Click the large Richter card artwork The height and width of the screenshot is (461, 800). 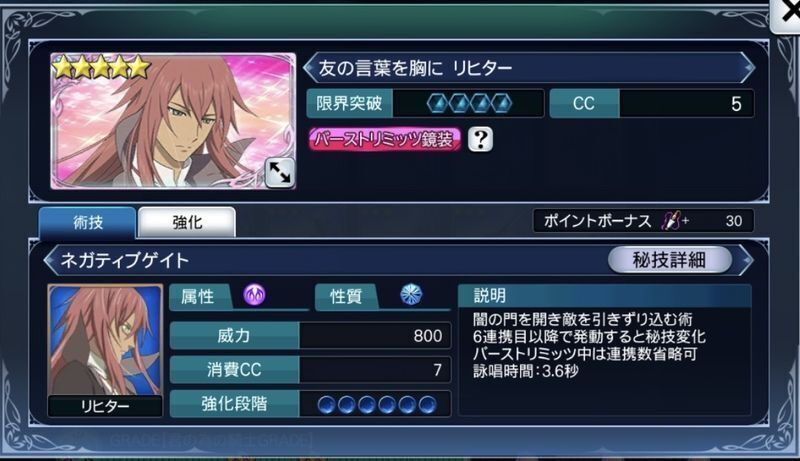173,121
